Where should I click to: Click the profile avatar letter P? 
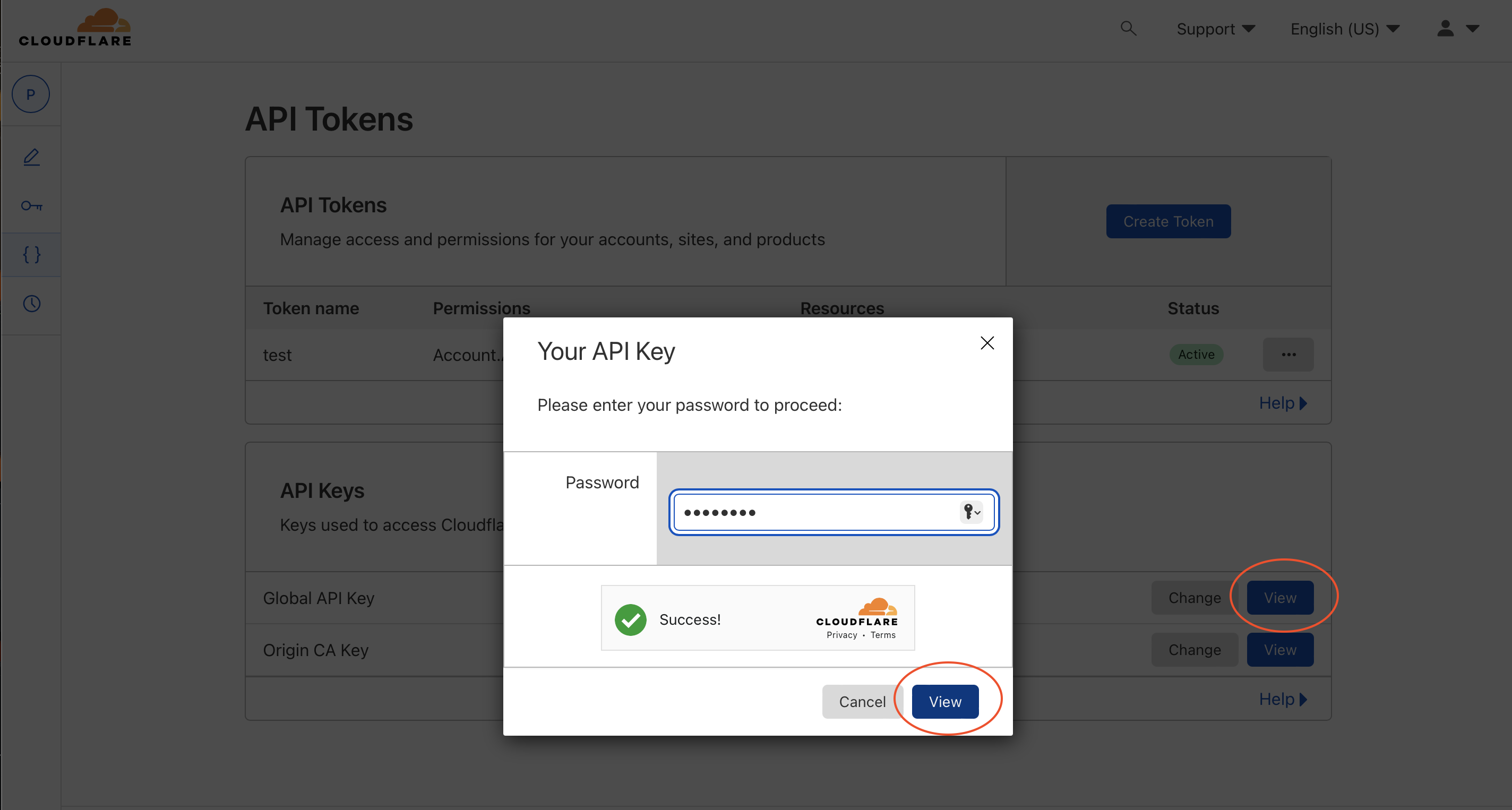pyautogui.click(x=30, y=94)
